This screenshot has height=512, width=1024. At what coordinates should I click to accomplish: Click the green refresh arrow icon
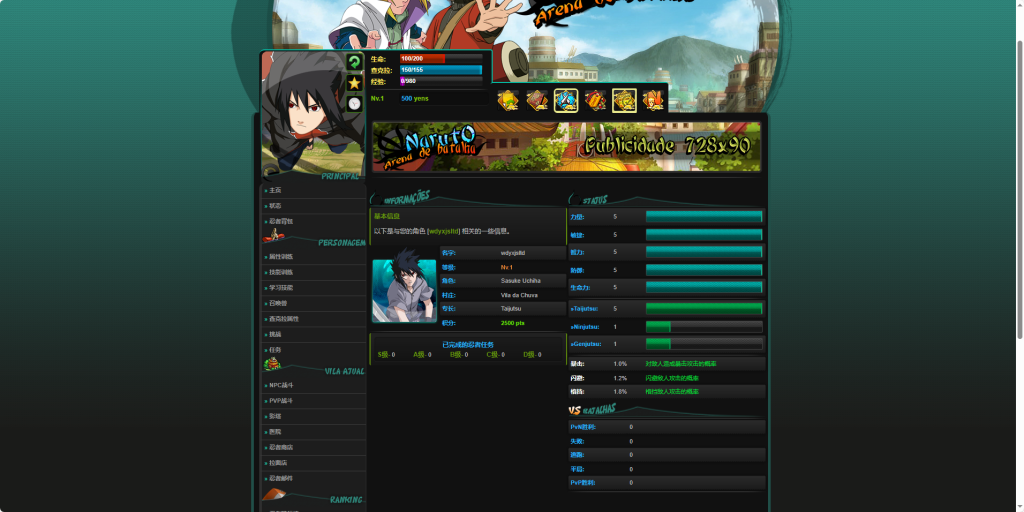(x=354, y=62)
